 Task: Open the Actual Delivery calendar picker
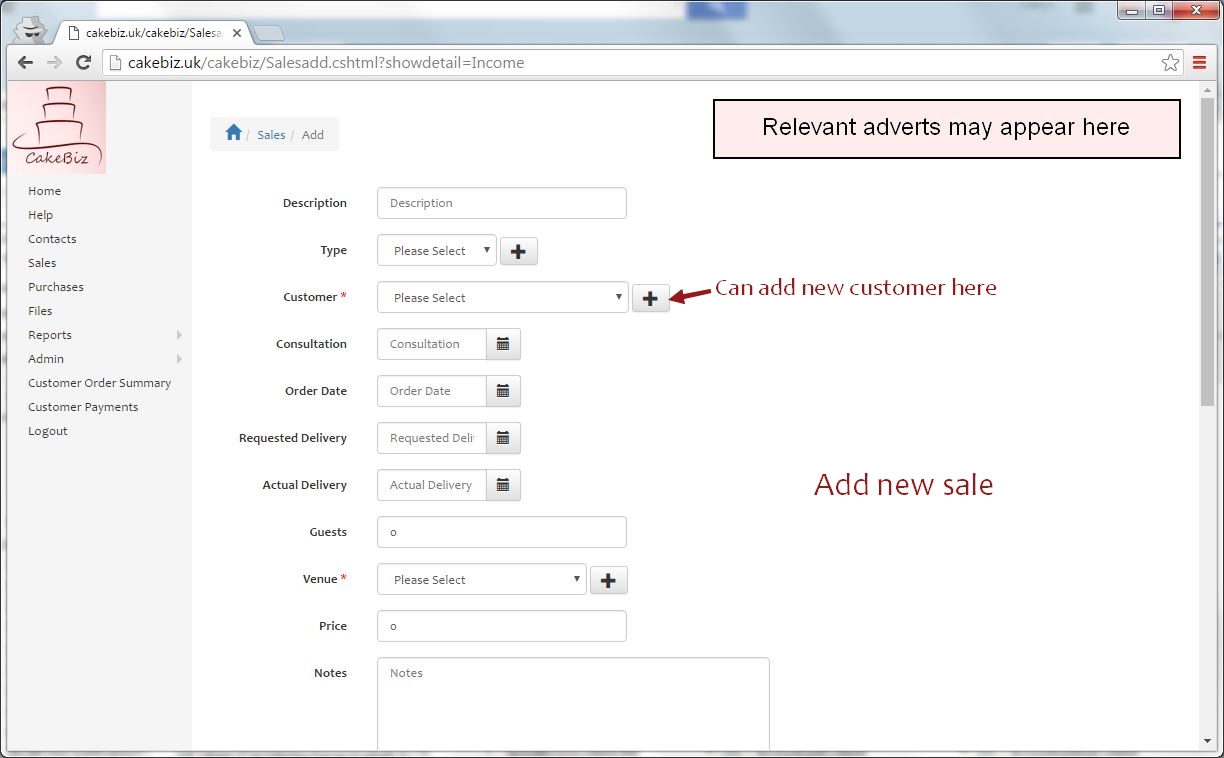[503, 485]
